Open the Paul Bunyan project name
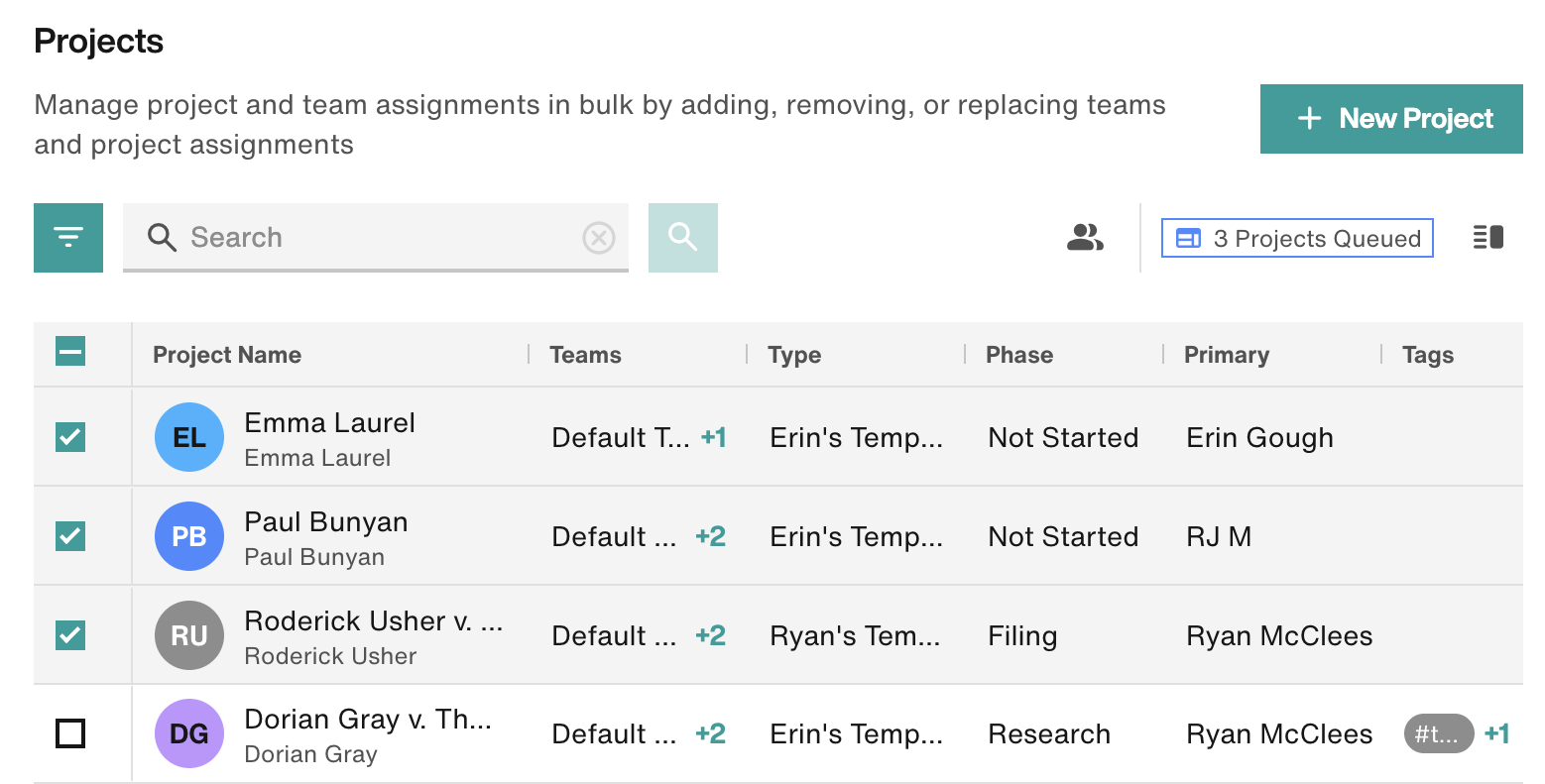 pyautogui.click(x=326, y=522)
